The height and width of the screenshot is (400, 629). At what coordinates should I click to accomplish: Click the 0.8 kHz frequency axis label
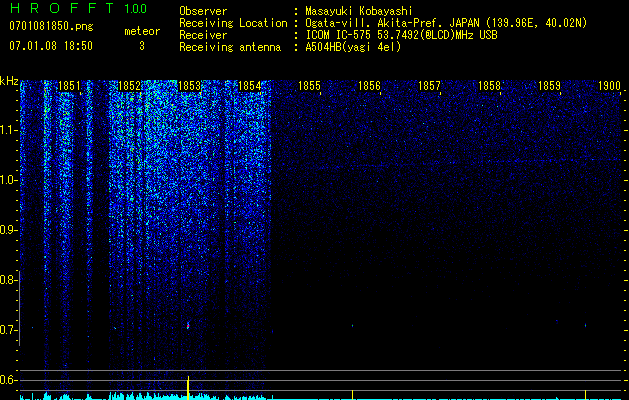(8, 280)
